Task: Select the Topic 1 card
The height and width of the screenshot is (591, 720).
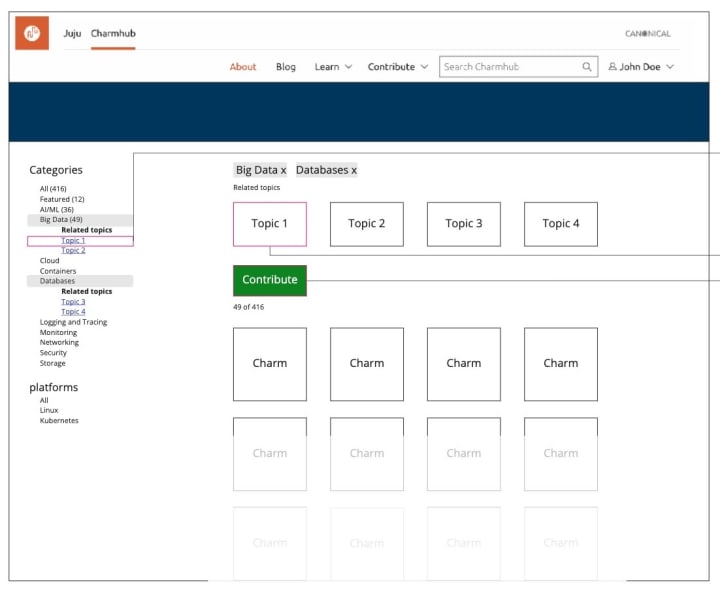Action: pos(270,224)
